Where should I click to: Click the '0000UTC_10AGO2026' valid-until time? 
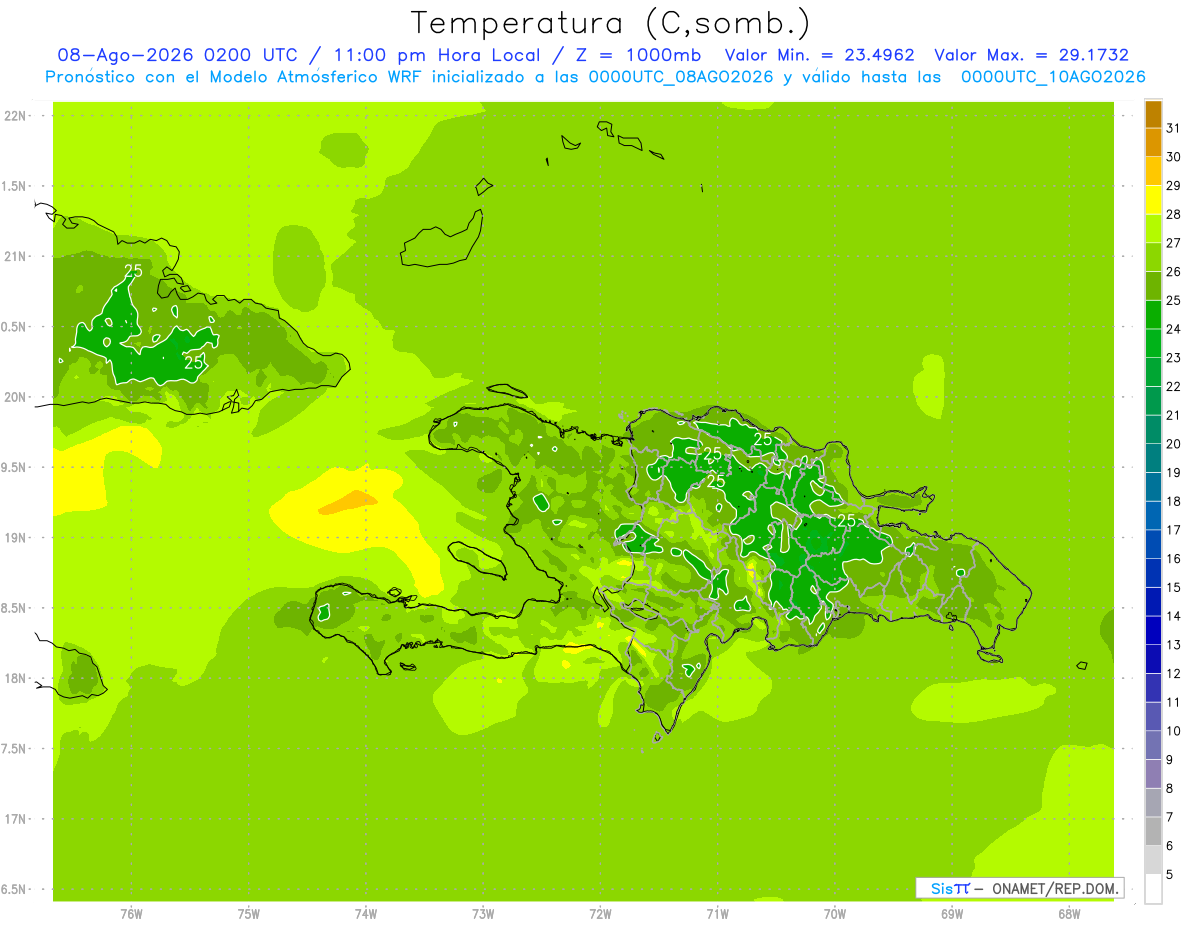1053,77
